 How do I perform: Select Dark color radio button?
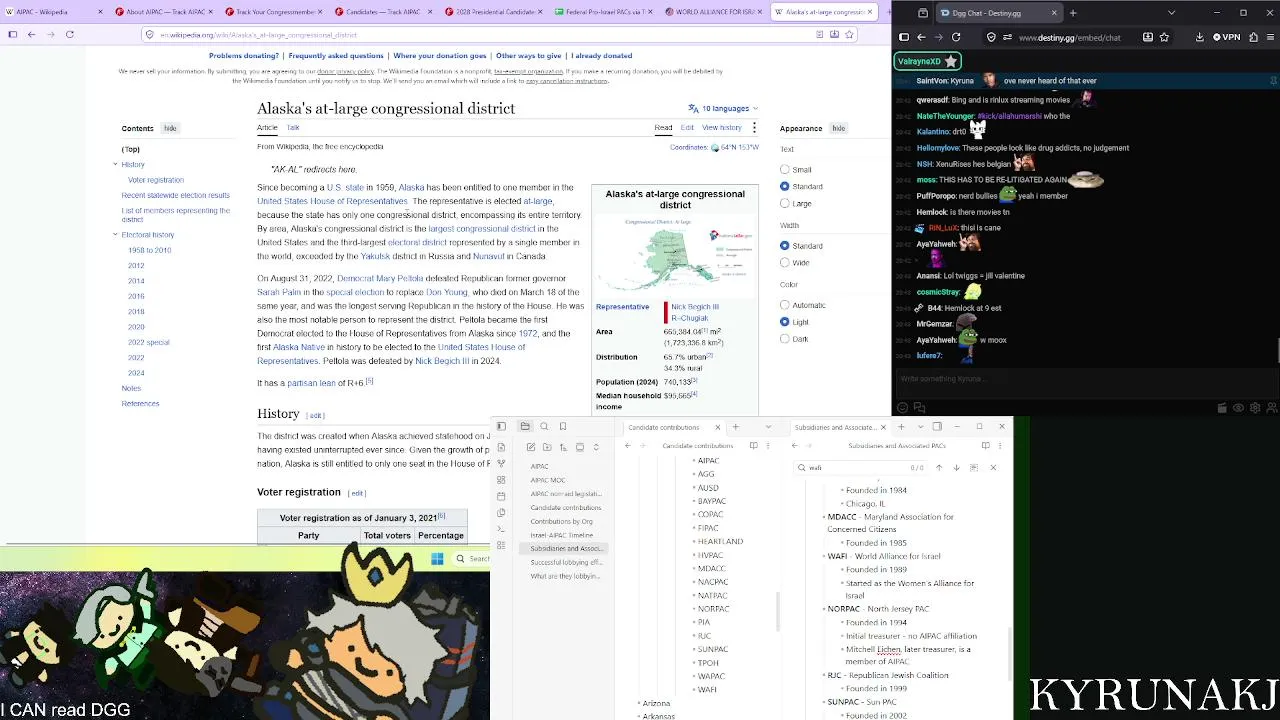coord(785,339)
